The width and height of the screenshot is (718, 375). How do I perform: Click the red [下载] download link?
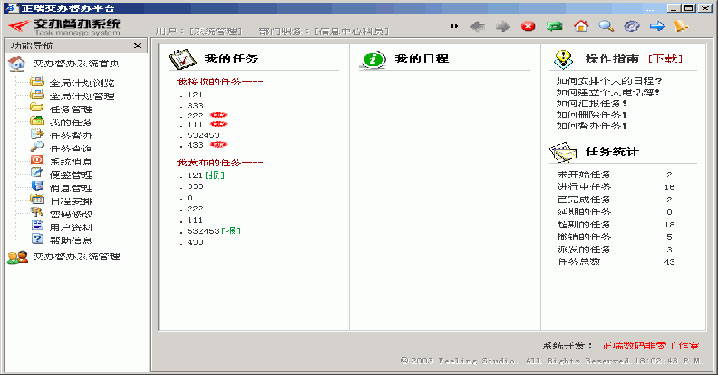665,59
